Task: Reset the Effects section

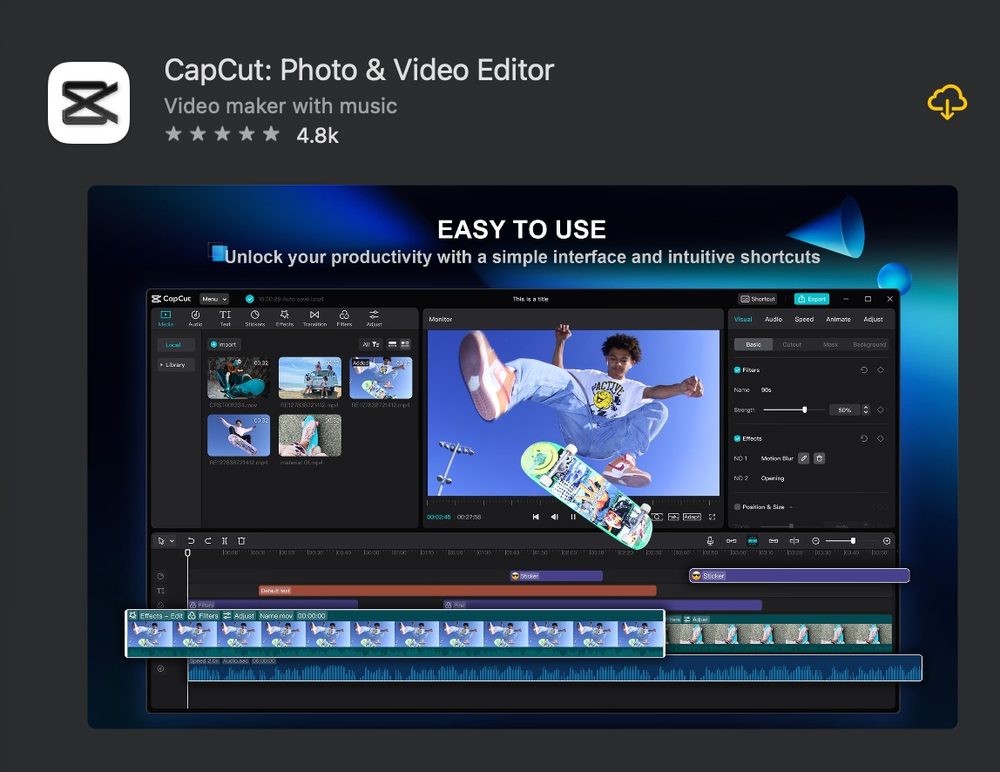Action: pyautogui.click(x=864, y=438)
